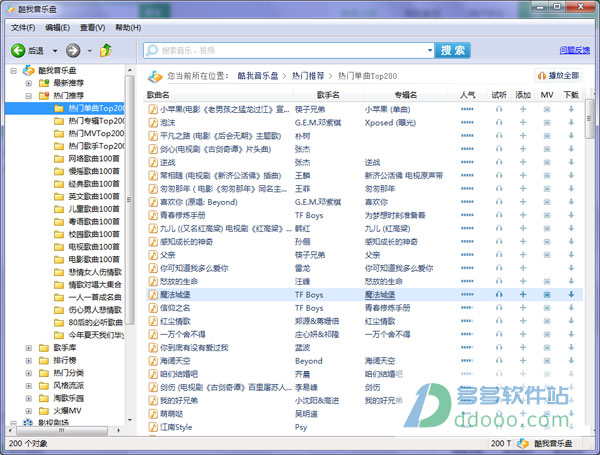Click the tree panel vertical scrollbar thumb
The height and width of the screenshot is (455, 600).
(129, 199)
